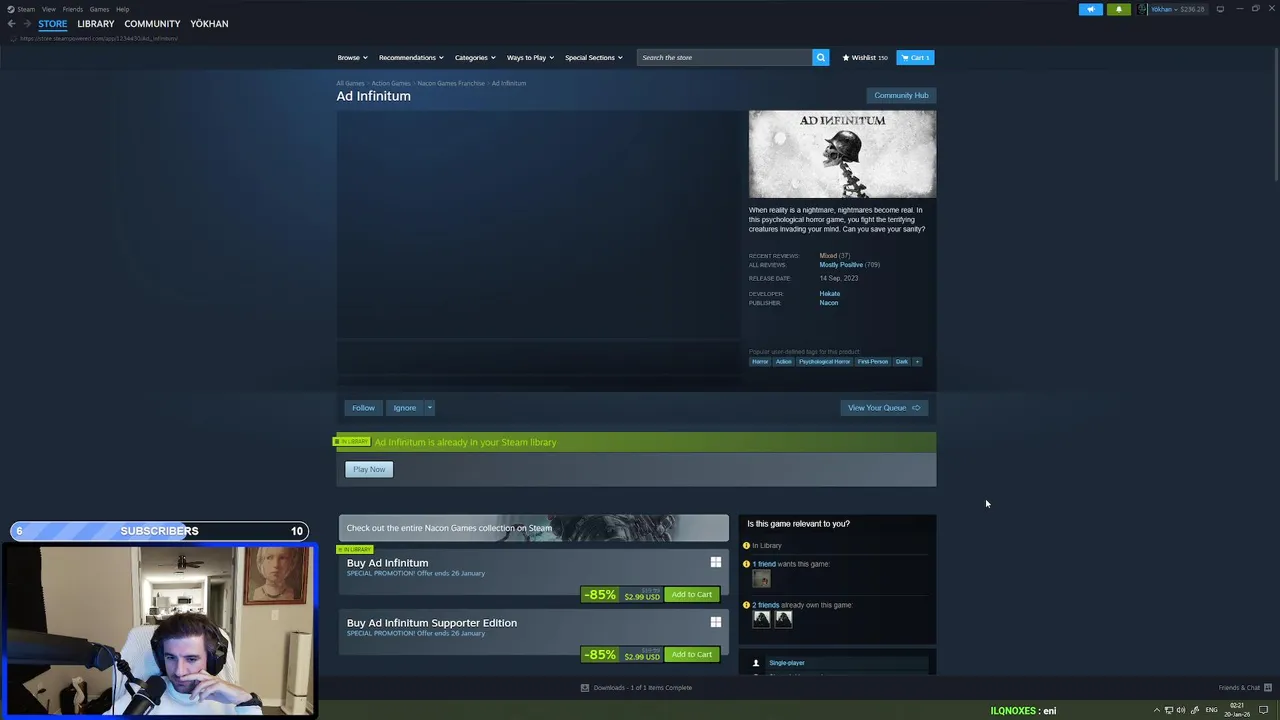Click the Ignore button
Image resolution: width=1280 pixels, height=720 pixels.
pyautogui.click(x=404, y=407)
